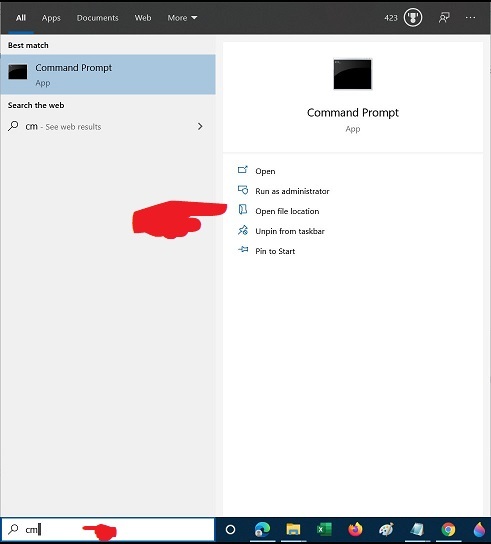Expand web results chevron for cm

pyautogui.click(x=200, y=126)
